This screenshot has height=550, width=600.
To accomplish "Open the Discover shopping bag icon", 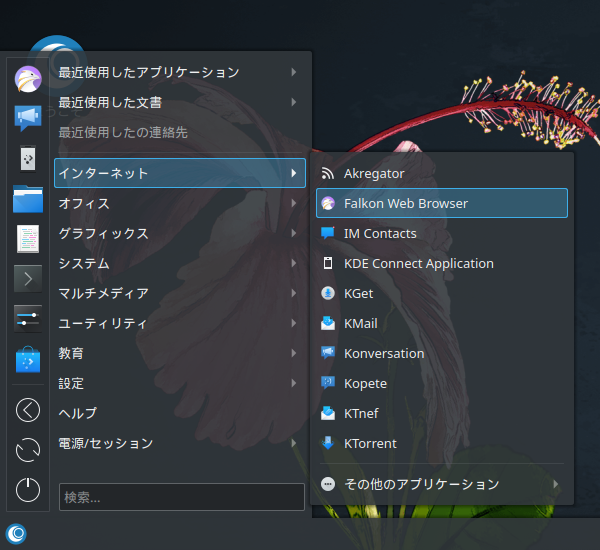I will pyautogui.click(x=28, y=359).
